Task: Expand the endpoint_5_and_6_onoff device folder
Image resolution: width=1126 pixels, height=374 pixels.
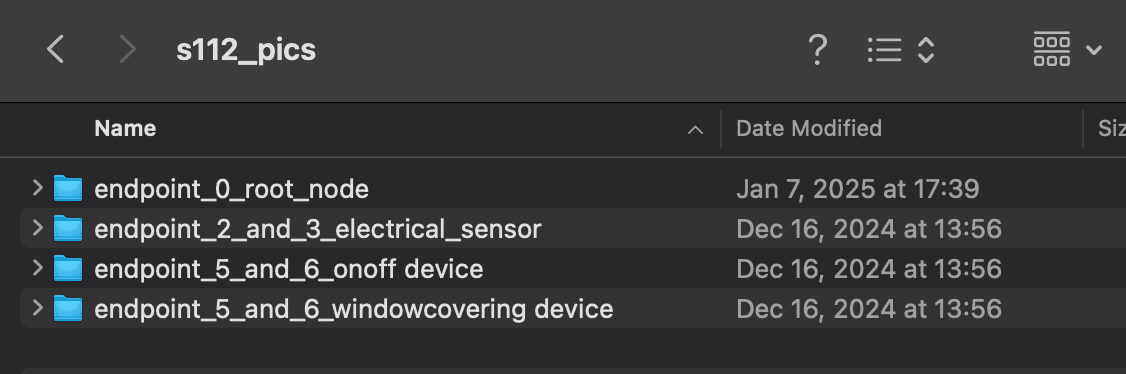Action: pyautogui.click(x=37, y=269)
